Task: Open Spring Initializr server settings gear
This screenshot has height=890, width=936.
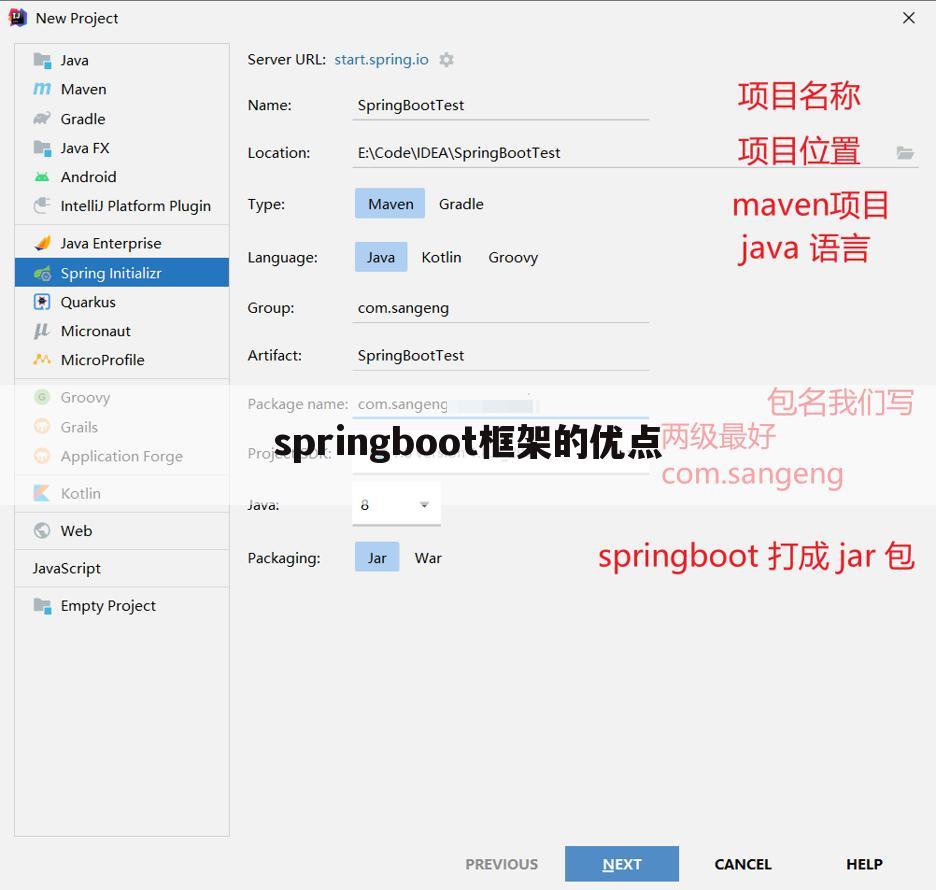Action: pos(446,59)
